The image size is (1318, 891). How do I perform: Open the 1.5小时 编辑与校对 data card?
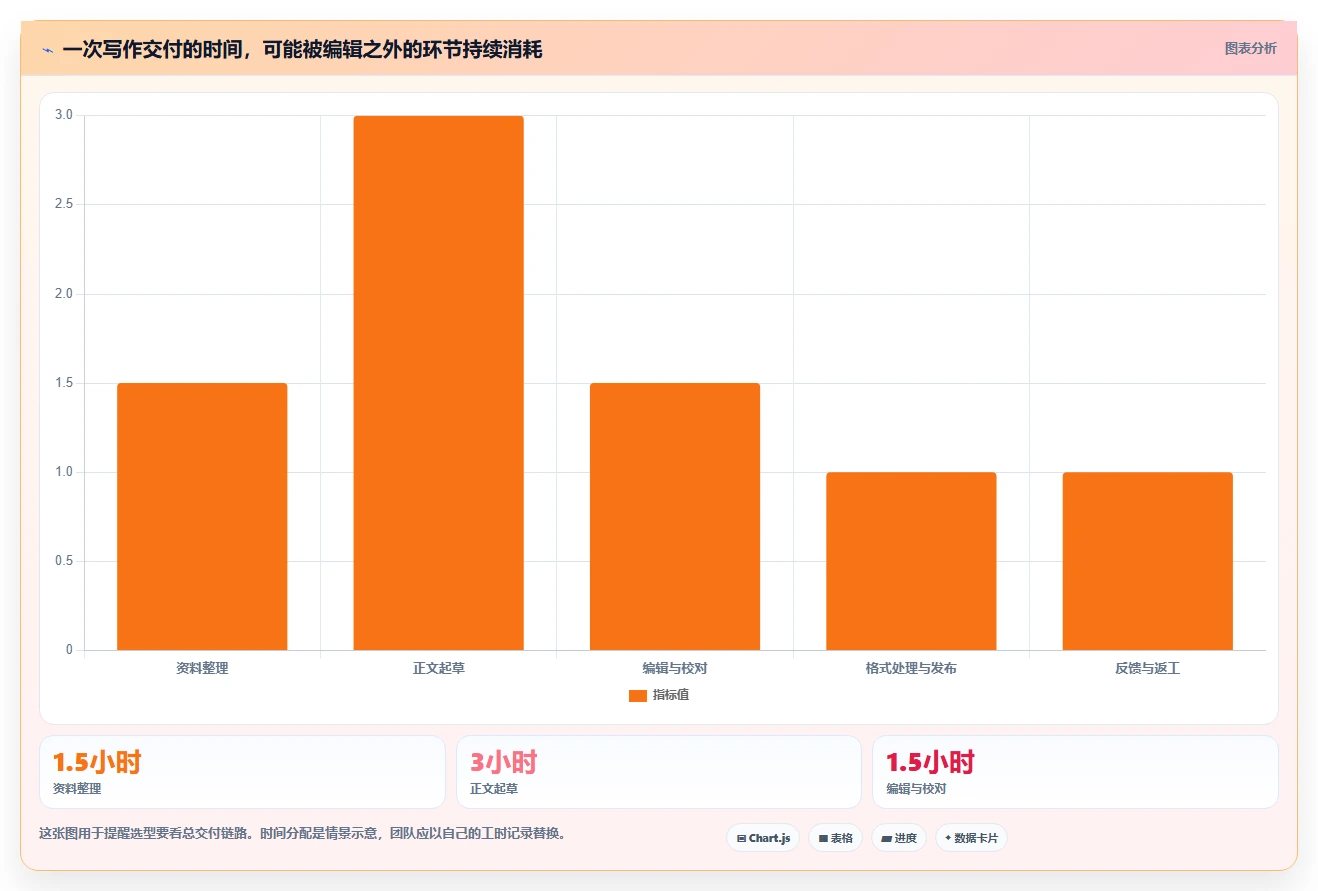click(1075, 772)
